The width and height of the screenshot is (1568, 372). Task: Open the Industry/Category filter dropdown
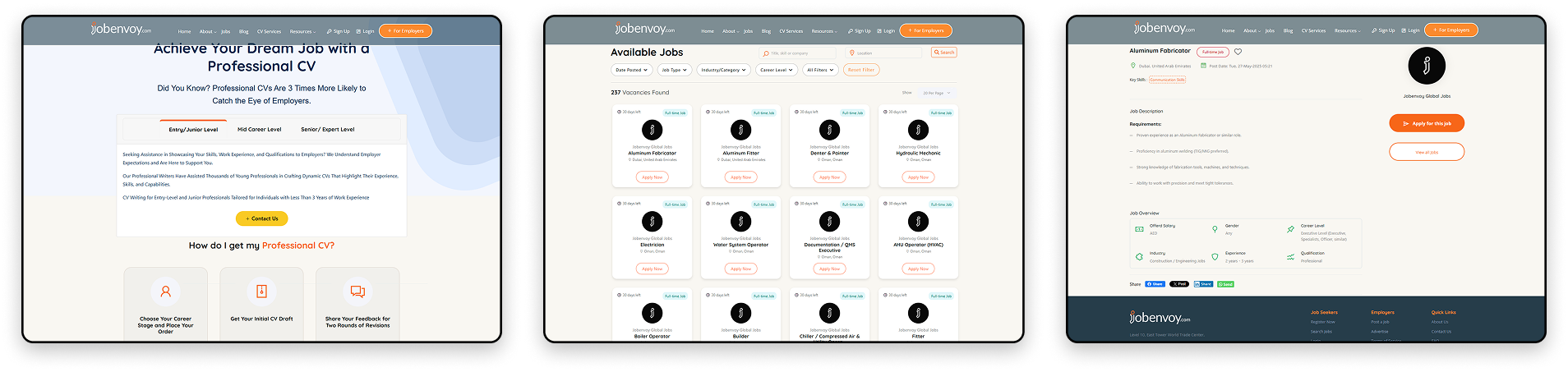click(723, 70)
